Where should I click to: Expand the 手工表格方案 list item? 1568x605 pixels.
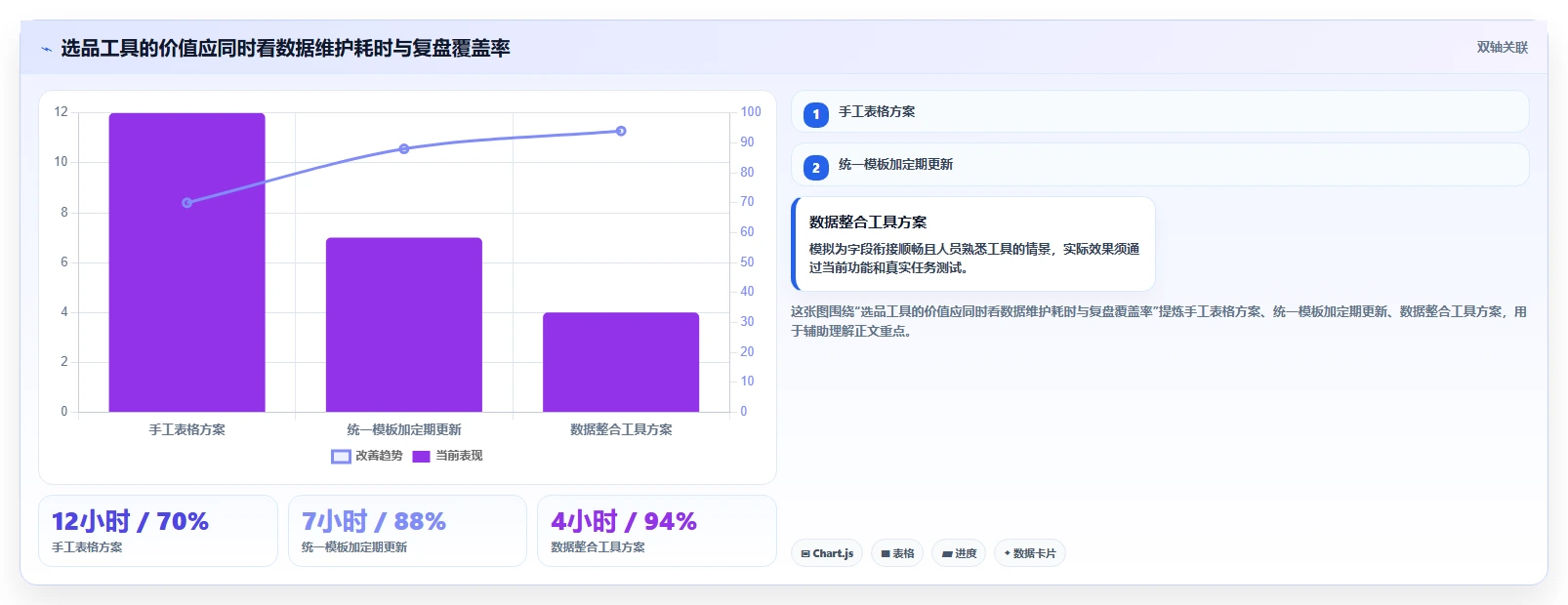click(1160, 111)
